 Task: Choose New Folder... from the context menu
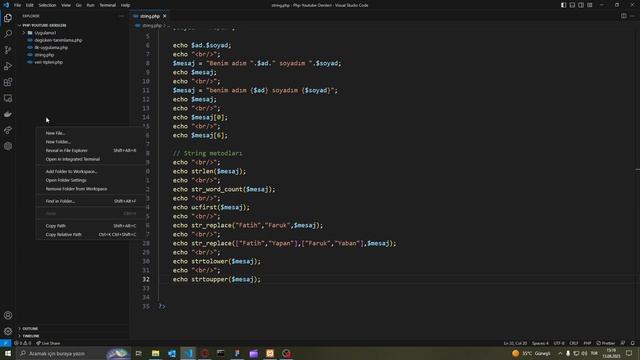click(90, 142)
